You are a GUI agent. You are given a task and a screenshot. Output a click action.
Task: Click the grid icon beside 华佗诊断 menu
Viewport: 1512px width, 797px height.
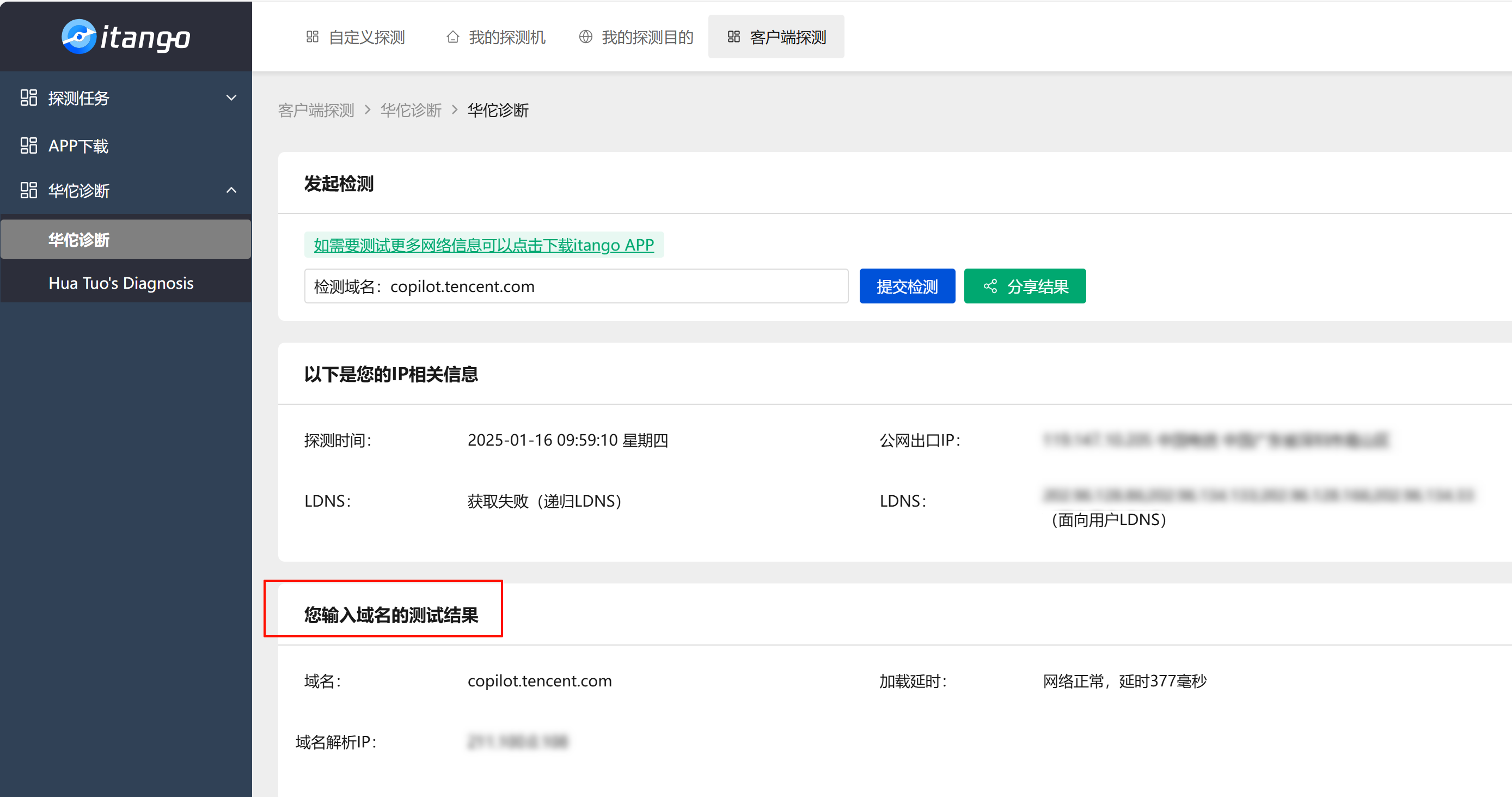28,190
